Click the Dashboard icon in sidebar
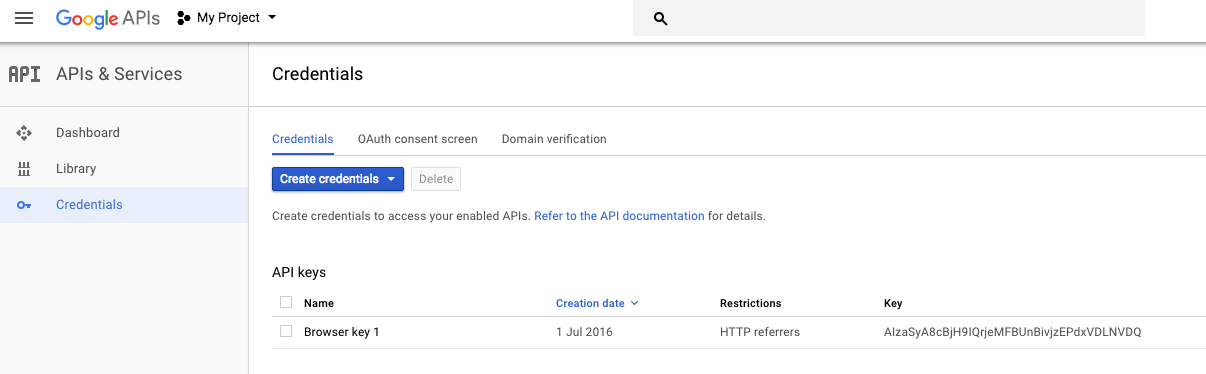The width and height of the screenshot is (1206, 374). (x=24, y=133)
